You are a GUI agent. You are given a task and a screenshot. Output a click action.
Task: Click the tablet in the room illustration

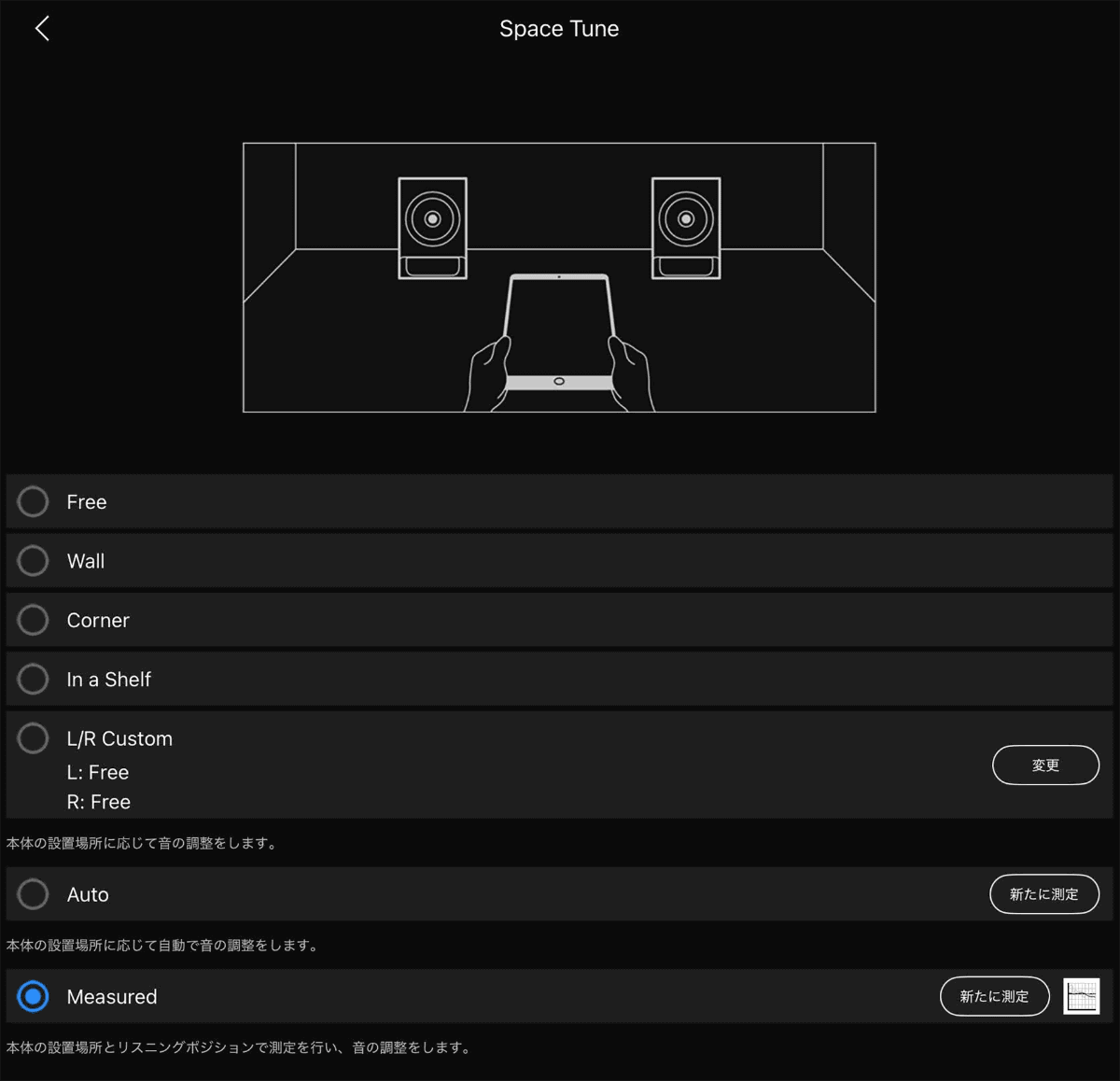[x=559, y=331]
